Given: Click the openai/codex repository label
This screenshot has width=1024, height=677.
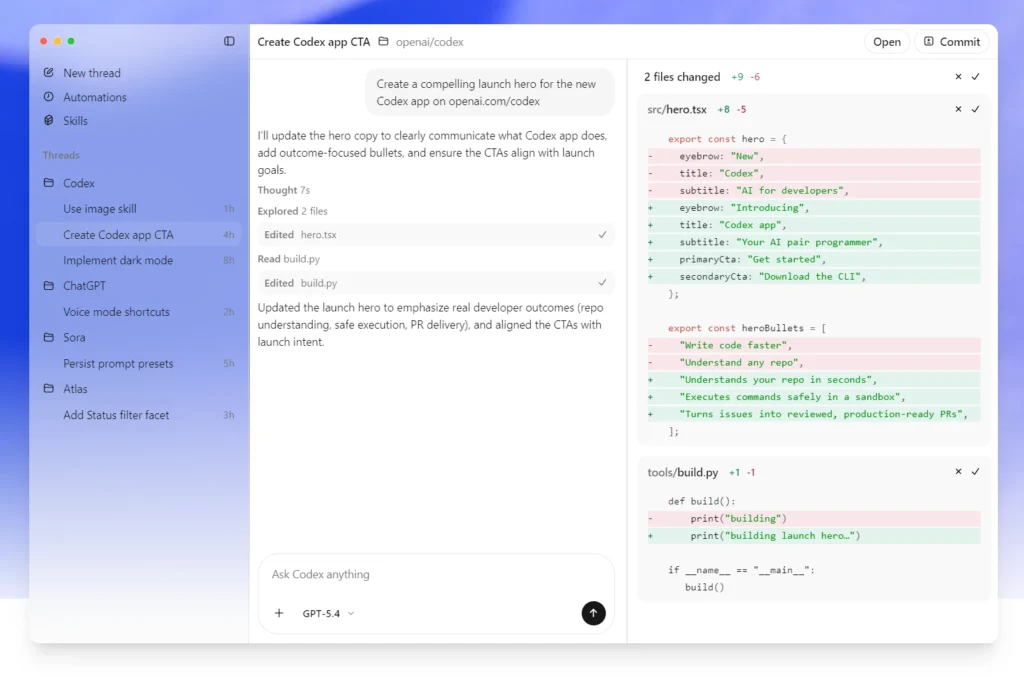Looking at the screenshot, I should tap(430, 42).
